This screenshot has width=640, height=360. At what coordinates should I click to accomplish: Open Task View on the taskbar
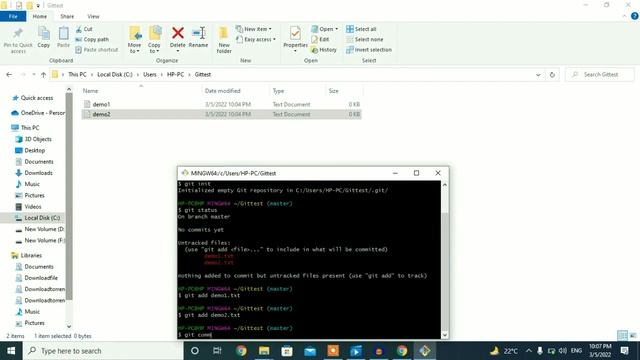[x=217, y=351]
